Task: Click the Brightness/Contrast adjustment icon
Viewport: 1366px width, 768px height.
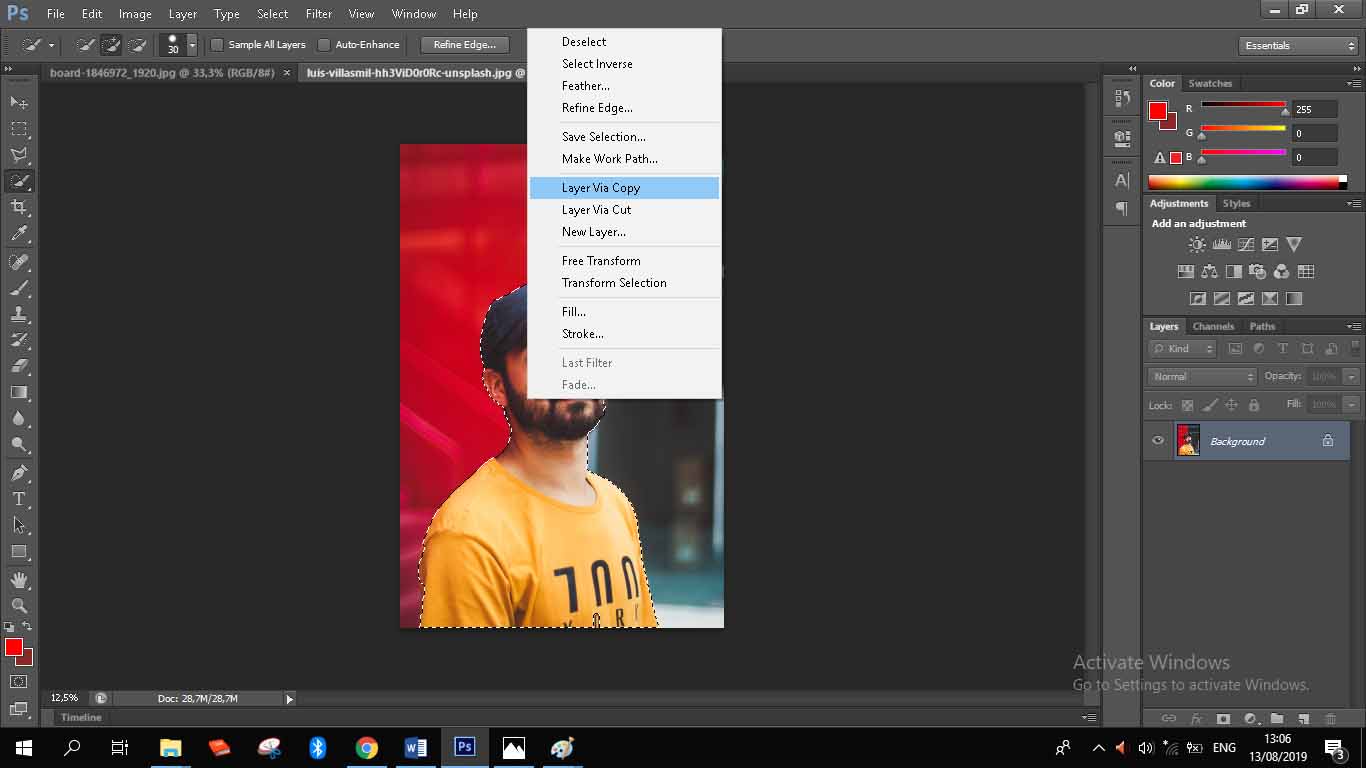Action: (1197, 245)
